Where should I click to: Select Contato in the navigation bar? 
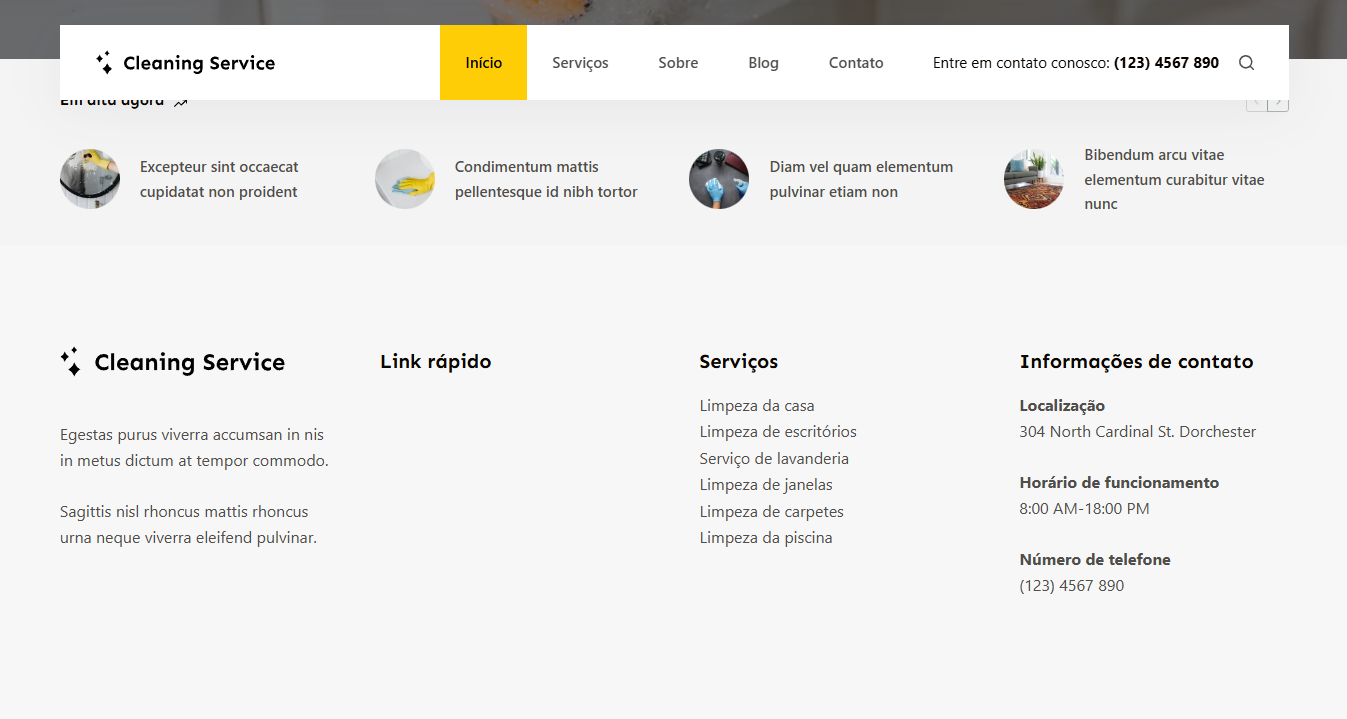[856, 63]
